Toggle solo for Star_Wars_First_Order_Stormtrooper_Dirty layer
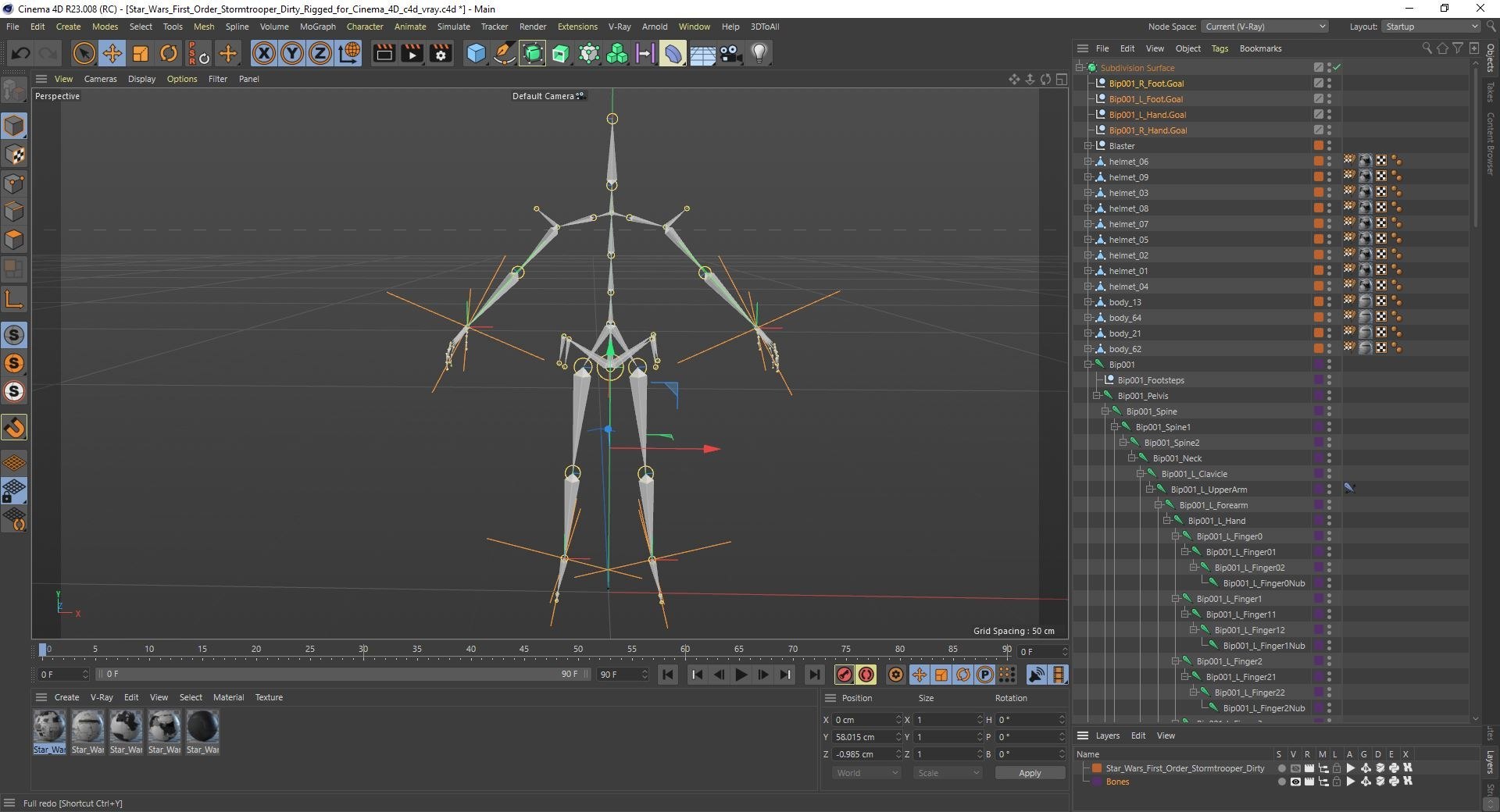Image resolution: width=1500 pixels, height=812 pixels. (1281, 768)
